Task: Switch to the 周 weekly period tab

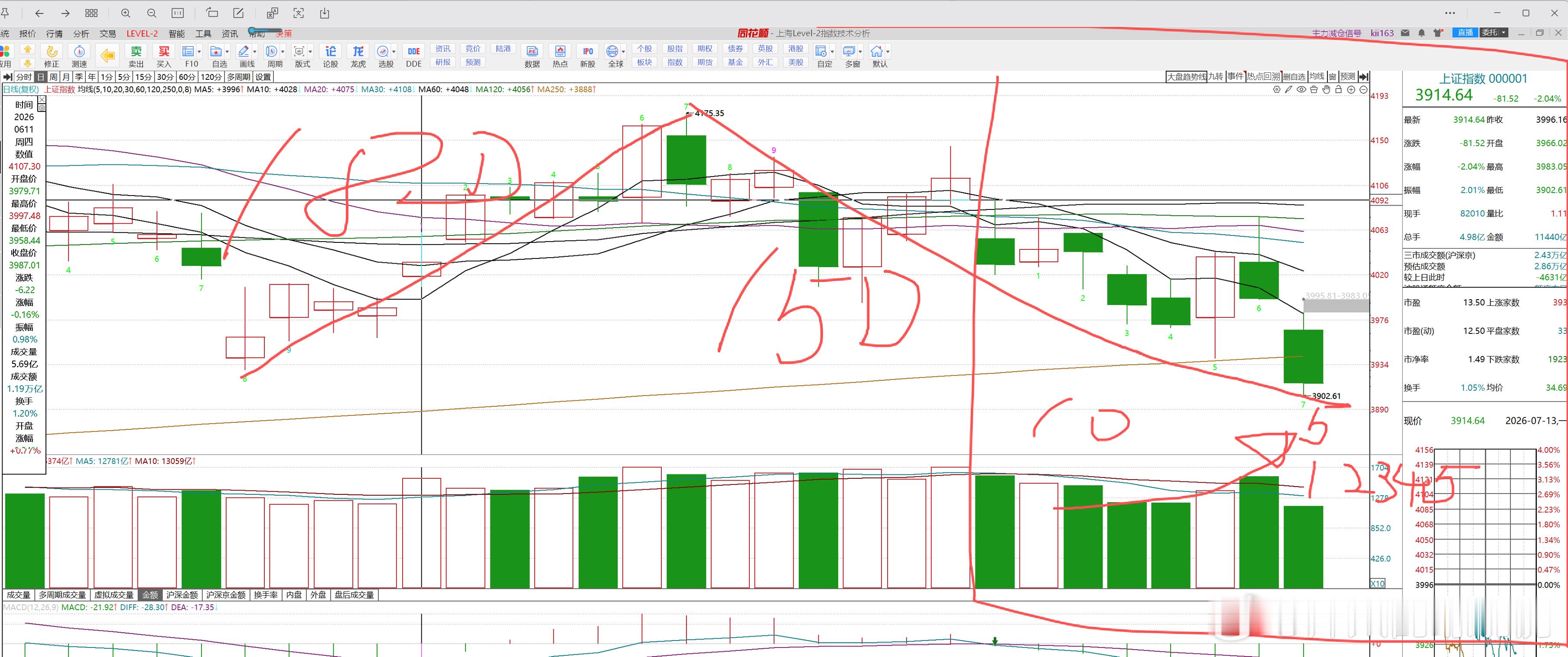Action: pyautogui.click(x=53, y=77)
